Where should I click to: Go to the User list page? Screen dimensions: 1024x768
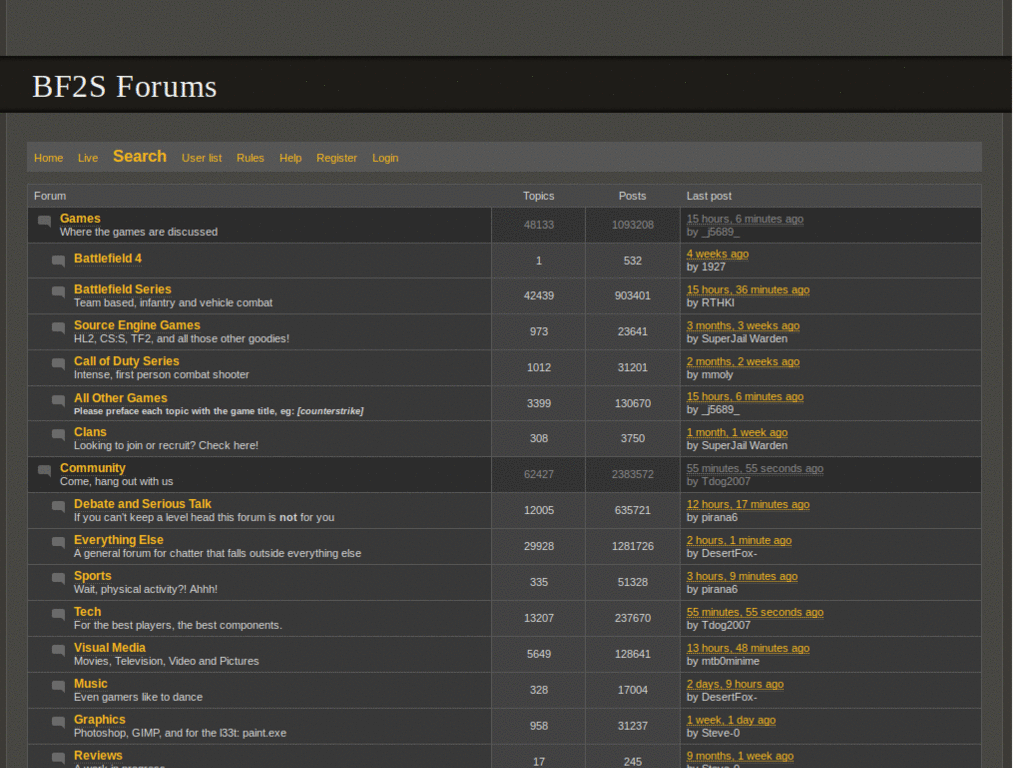pos(201,158)
